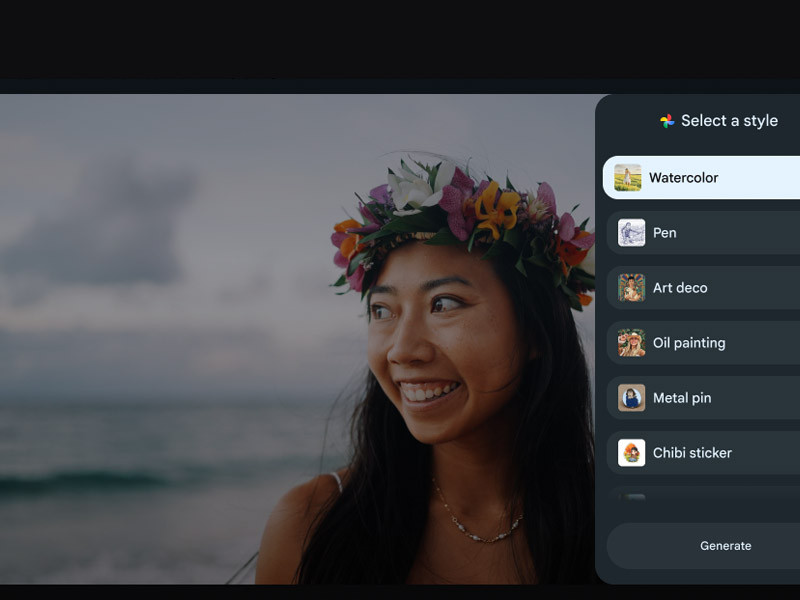Screen dimensions: 800x600
Task: Choose the Chibi sticker style label
Action: click(x=692, y=453)
